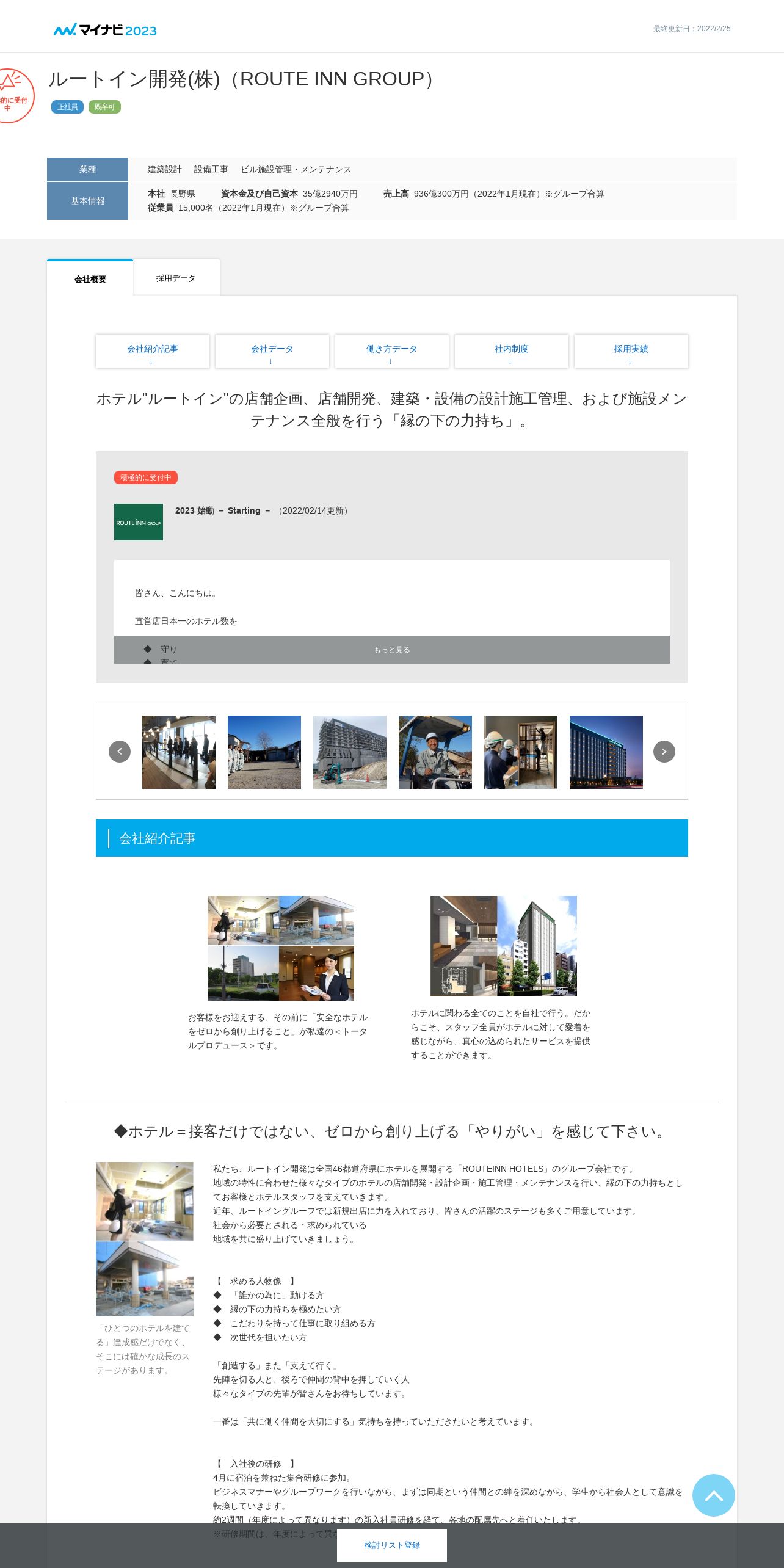The width and height of the screenshot is (784, 1568).
Task: Click the hotel interior and tower collage image
Action: pyautogui.click(x=504, y=946)
